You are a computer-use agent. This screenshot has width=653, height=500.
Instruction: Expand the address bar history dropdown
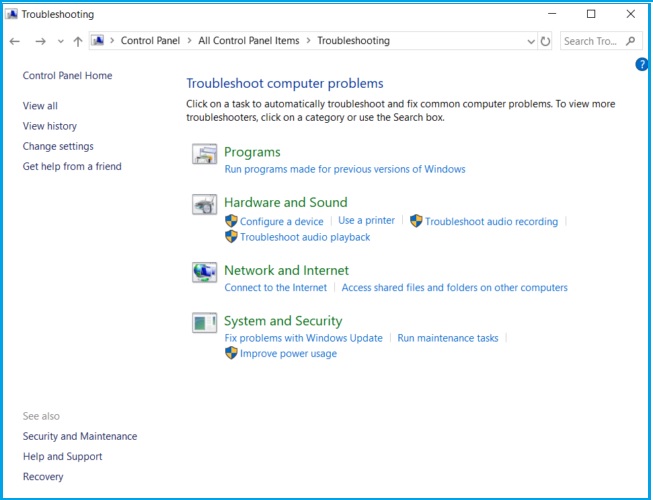coord(531,41)
